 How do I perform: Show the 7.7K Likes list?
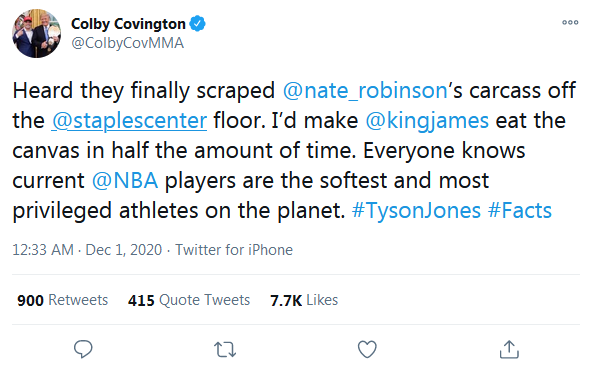304,300
